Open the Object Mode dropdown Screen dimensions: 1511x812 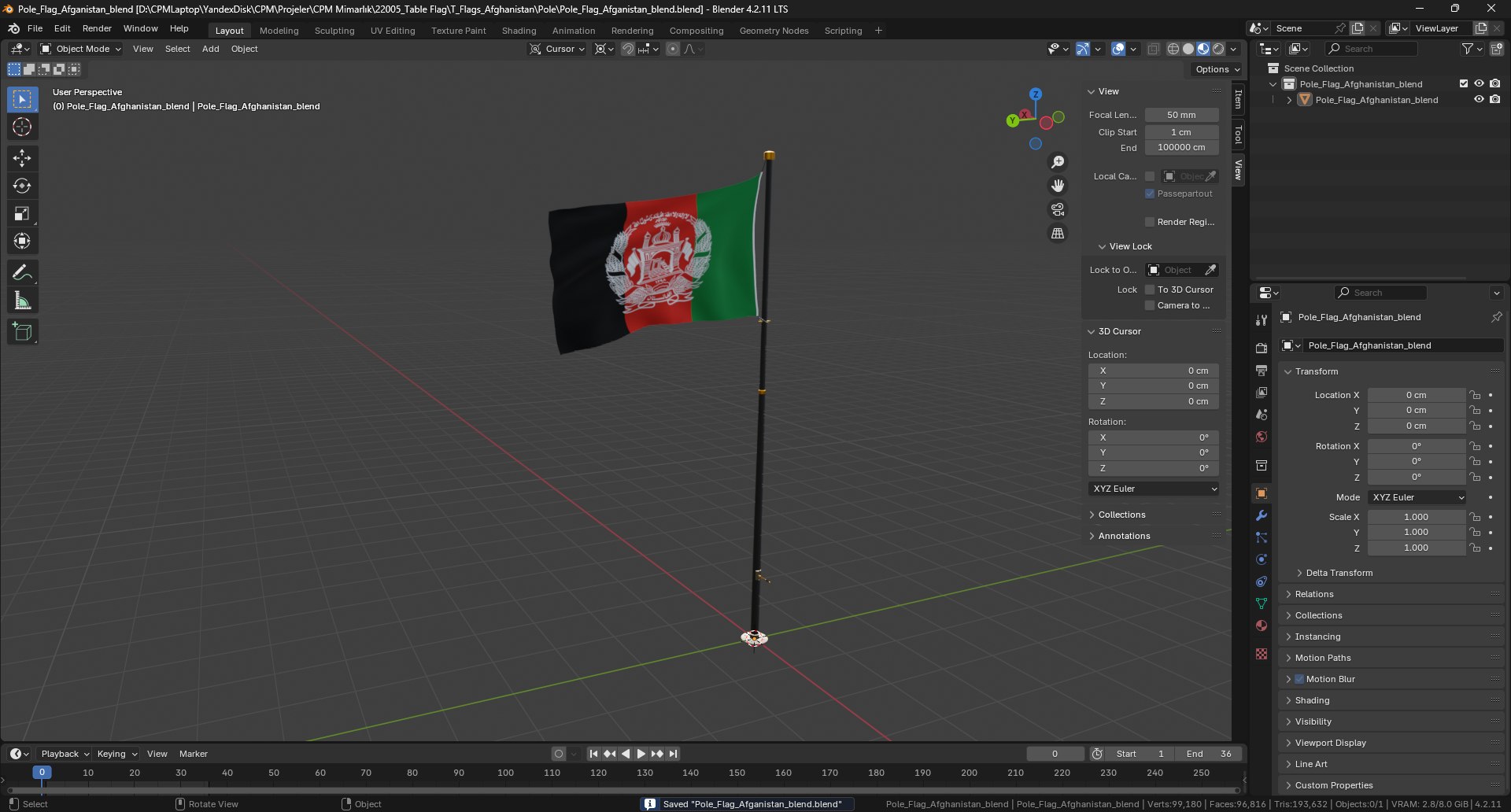coord(81,49)
